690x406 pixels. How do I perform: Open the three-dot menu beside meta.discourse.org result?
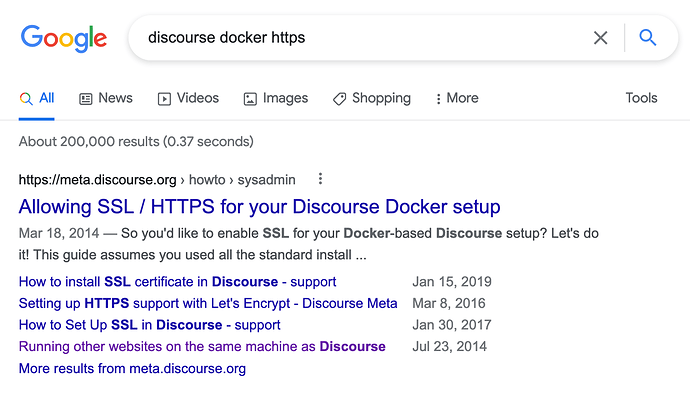(x=320, y=179)
